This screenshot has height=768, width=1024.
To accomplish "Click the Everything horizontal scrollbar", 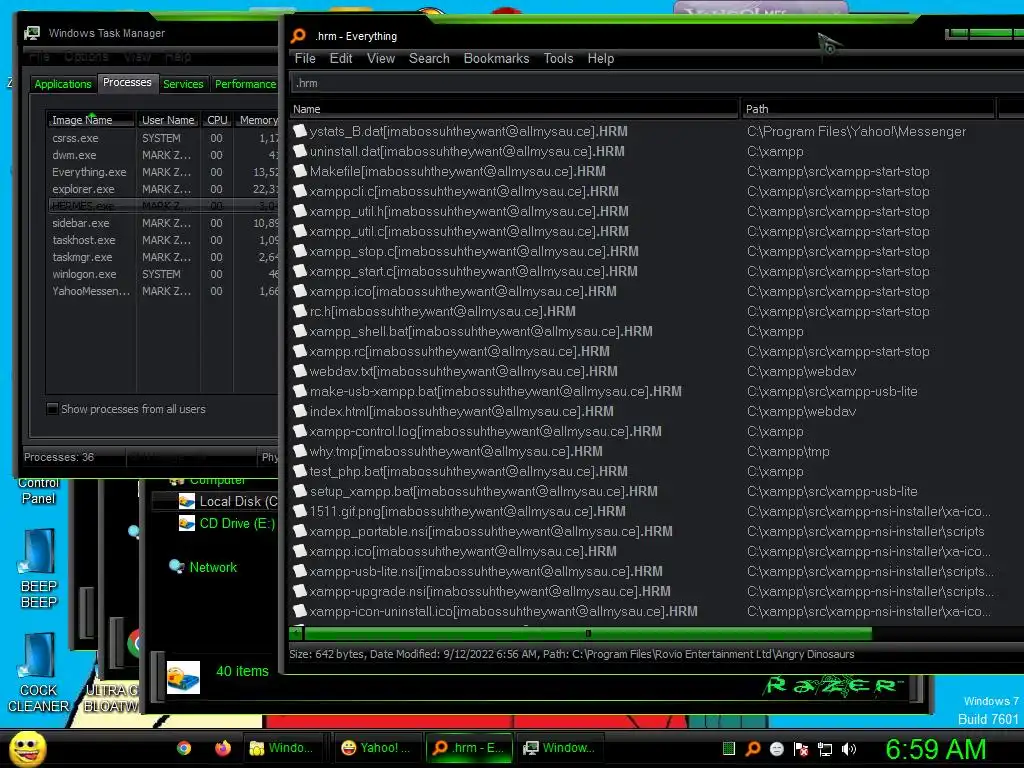I will (588, 633).
